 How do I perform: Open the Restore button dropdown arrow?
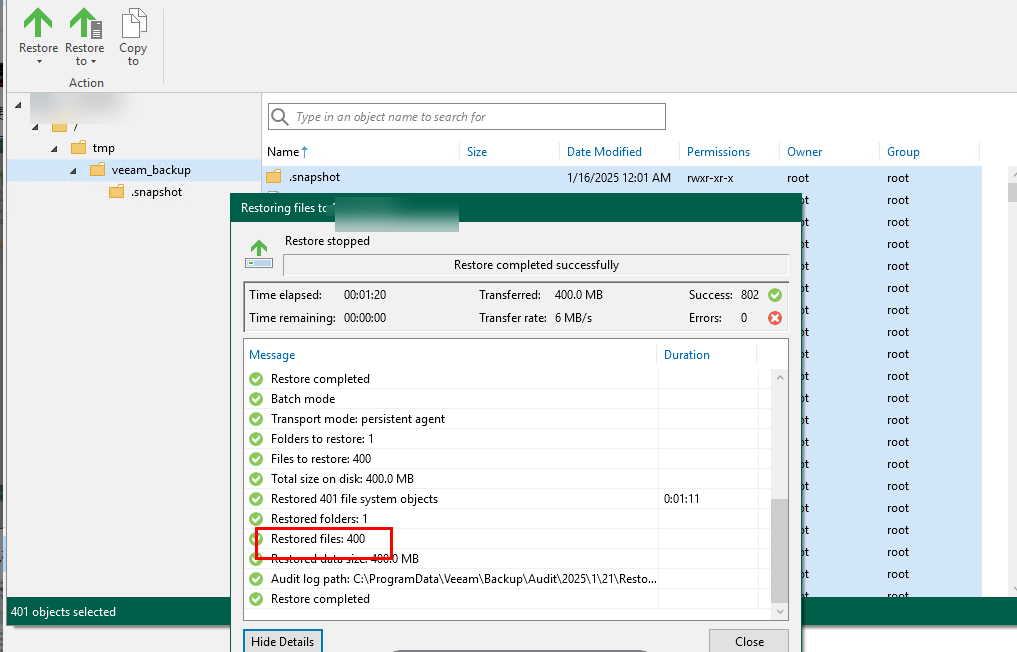pyautogui.click(x=38, y=62)
